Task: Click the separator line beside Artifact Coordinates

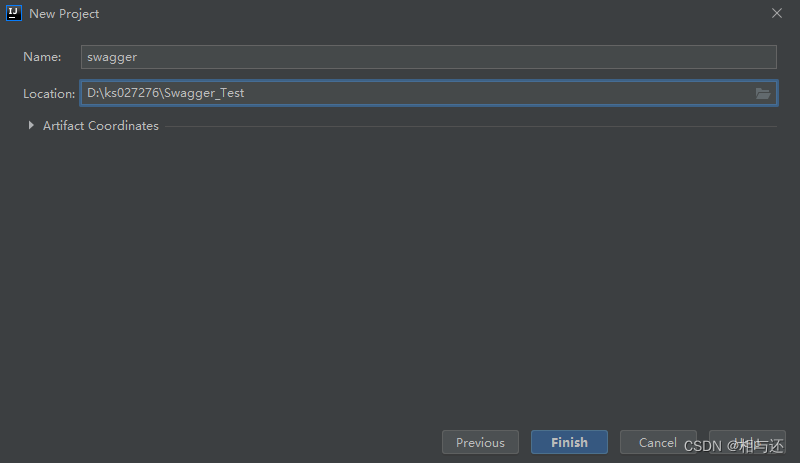Action: (x=470, y=126)
